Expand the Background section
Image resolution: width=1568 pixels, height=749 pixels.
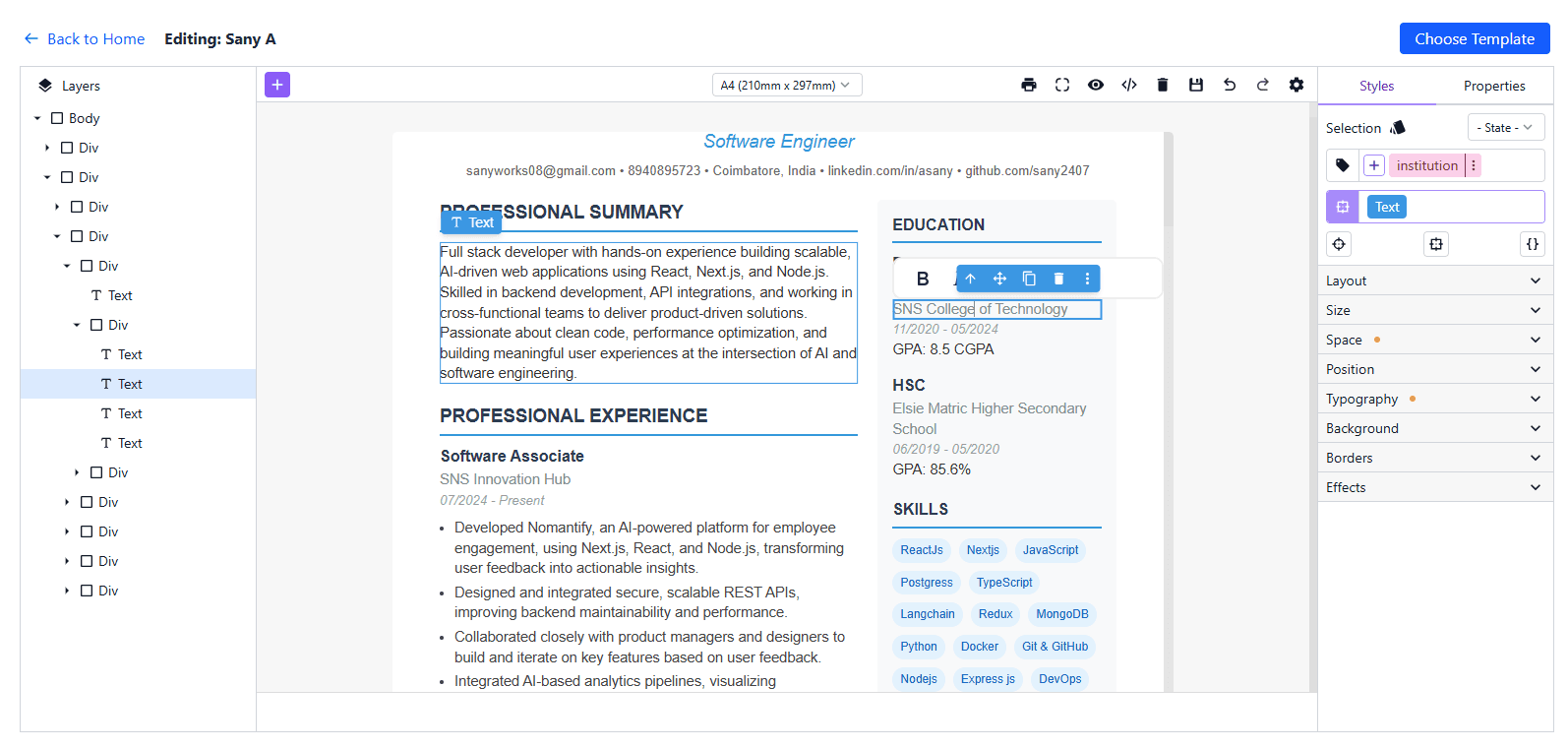click(x=1435, y=428)
